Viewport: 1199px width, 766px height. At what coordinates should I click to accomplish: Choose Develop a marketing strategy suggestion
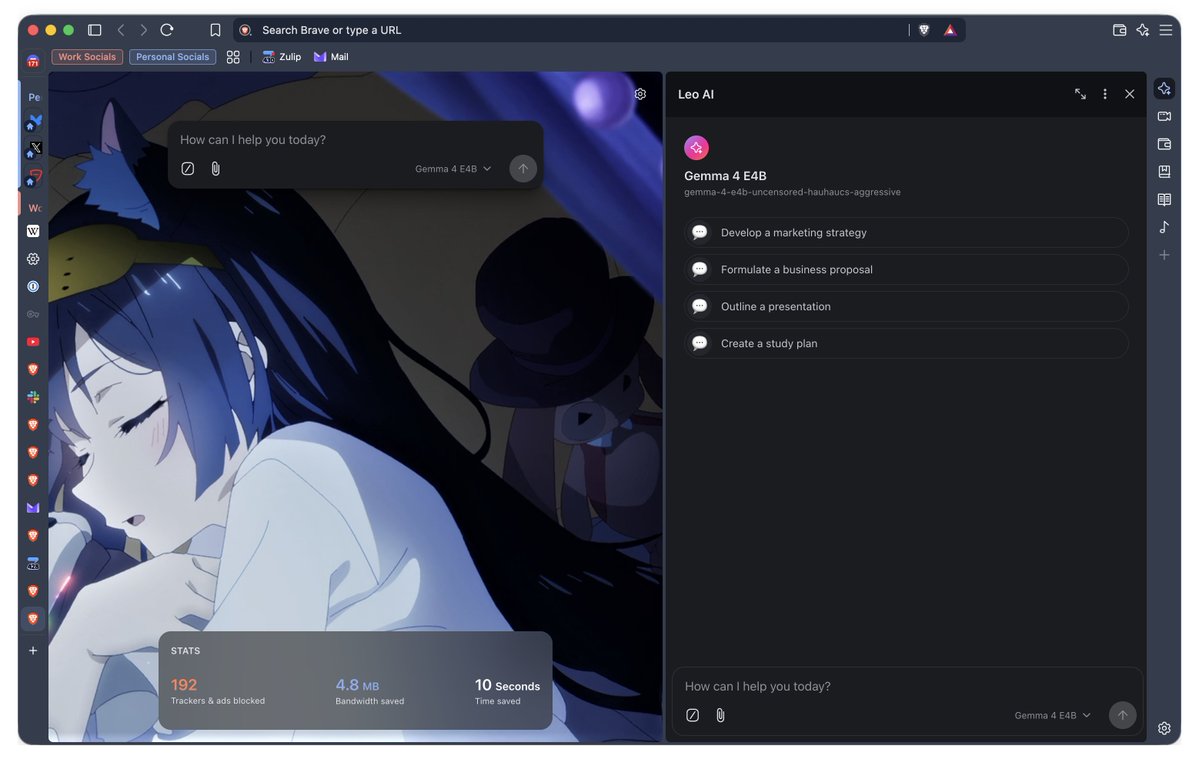[x=906, y=232]
